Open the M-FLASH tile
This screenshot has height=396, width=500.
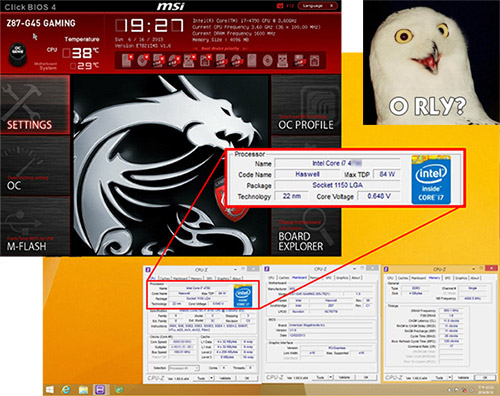[35, 226]
